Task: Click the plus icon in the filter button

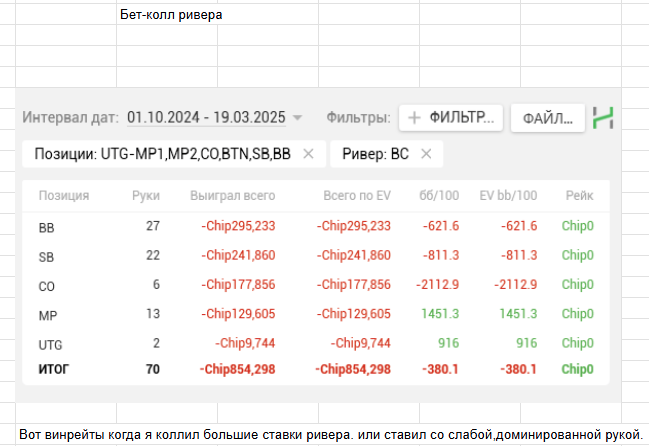Action: [x=414, y=118]
